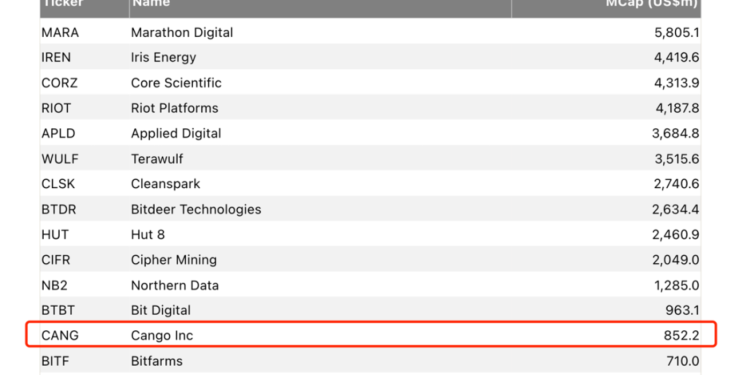Select Applied Digital market cap value 3,684.8
750x375 pixels.
(675, 133)
